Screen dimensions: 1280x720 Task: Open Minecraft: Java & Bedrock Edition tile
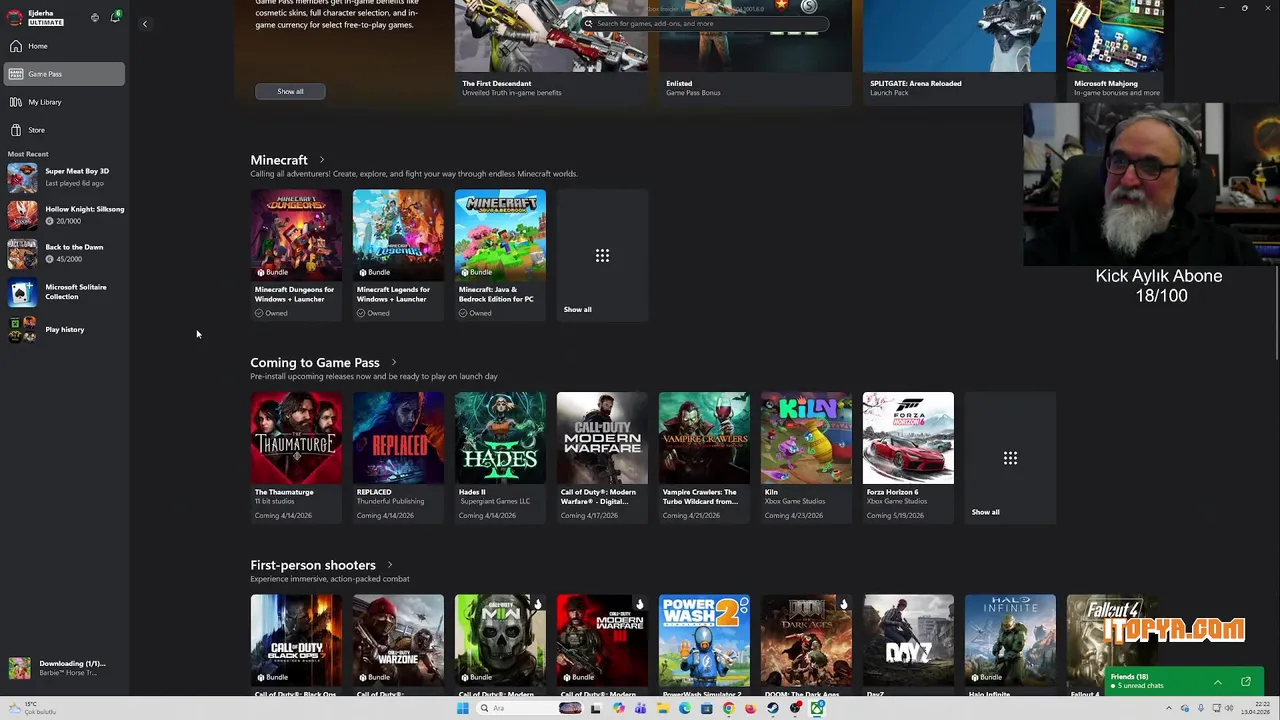(500, 255)
